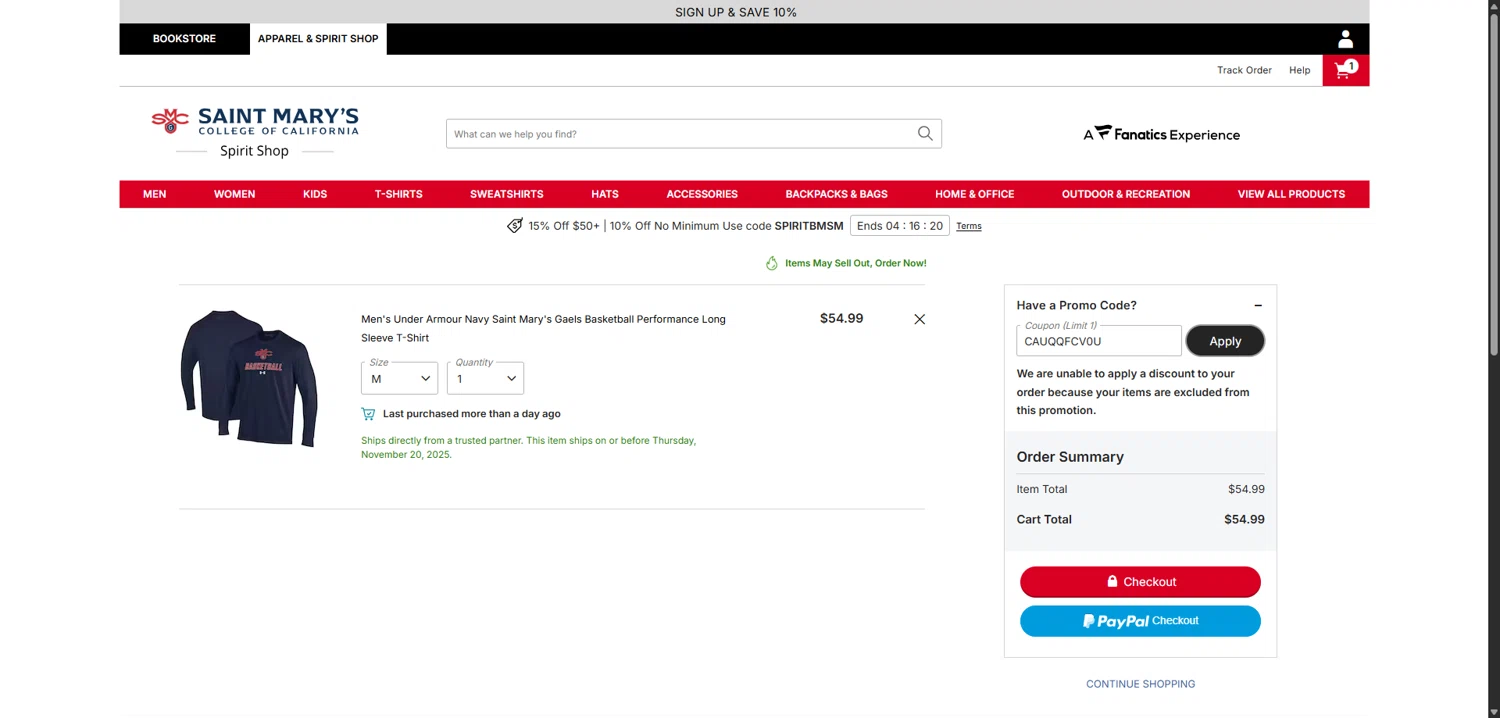This screenshot has height=718, width=1500.
Task: Click the Help link
Action: (1300, 70)
